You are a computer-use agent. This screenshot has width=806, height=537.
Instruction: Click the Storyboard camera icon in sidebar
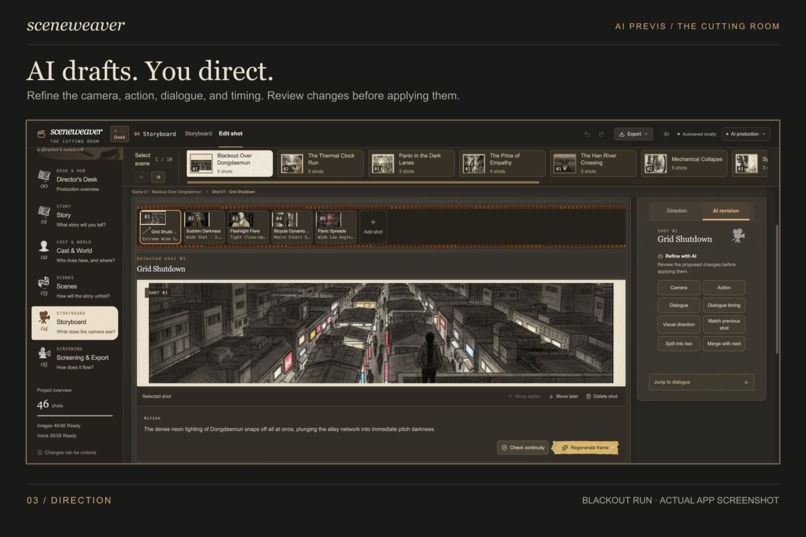(x=44, y=318)
